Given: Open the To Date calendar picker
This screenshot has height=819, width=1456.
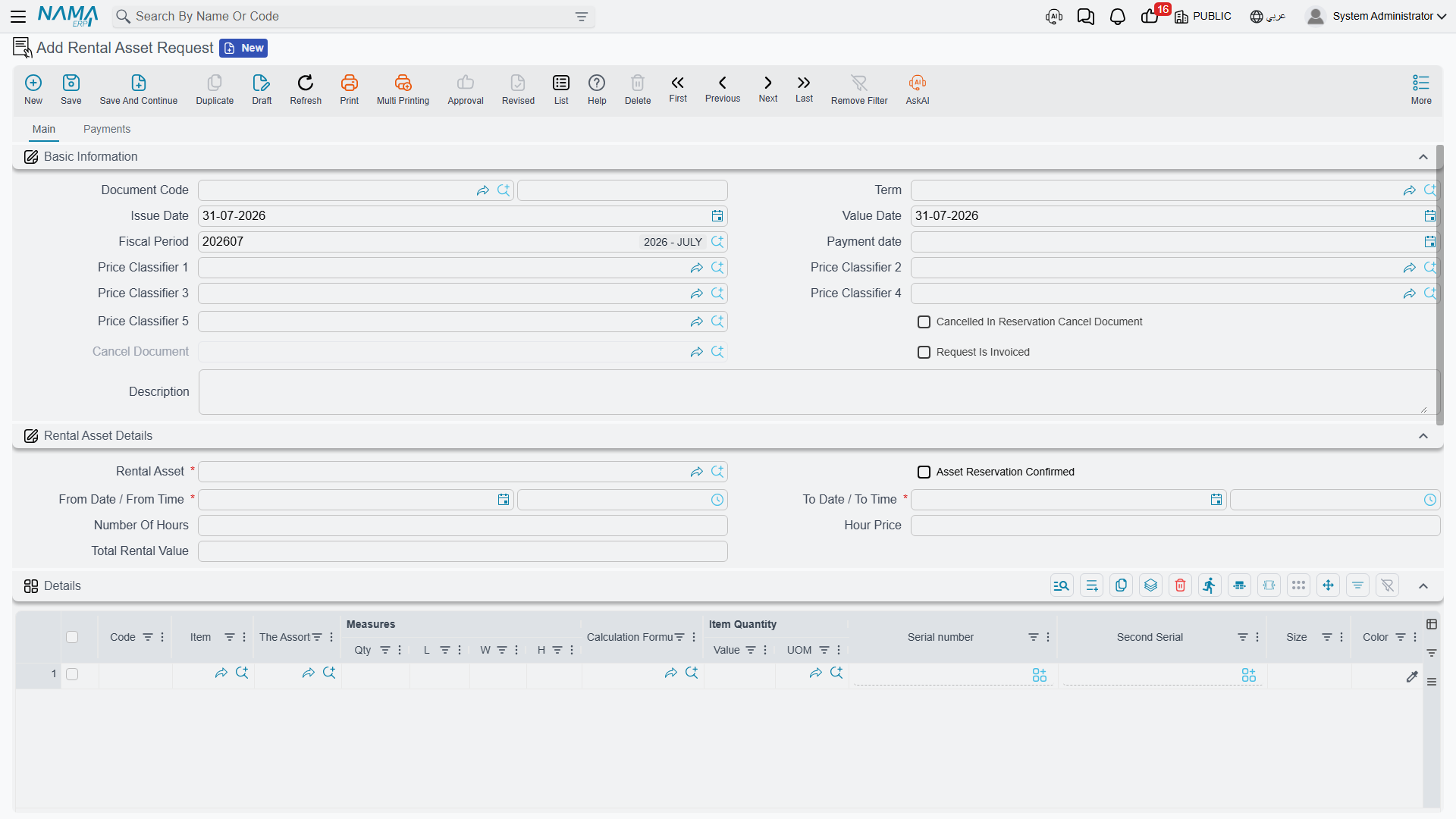Looking at the screenshot, I should coord(1216,500).
